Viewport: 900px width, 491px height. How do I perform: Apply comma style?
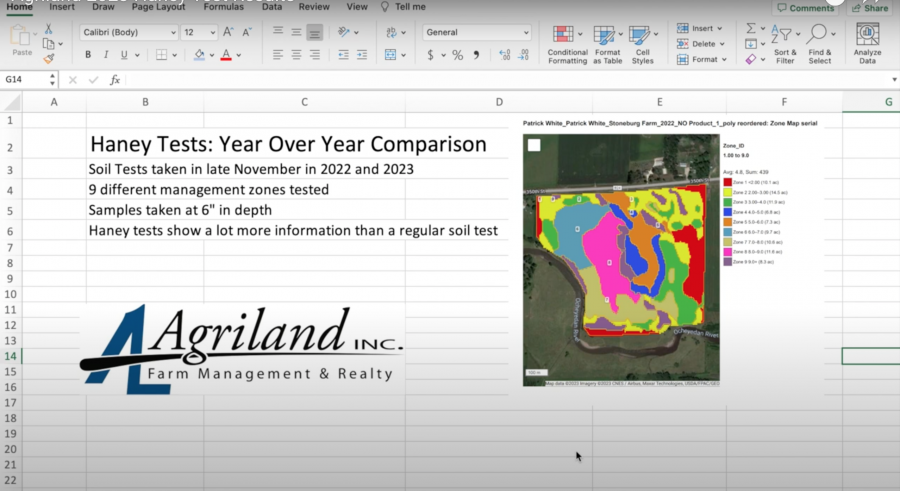pyautogui.click(x=476, y=55)
